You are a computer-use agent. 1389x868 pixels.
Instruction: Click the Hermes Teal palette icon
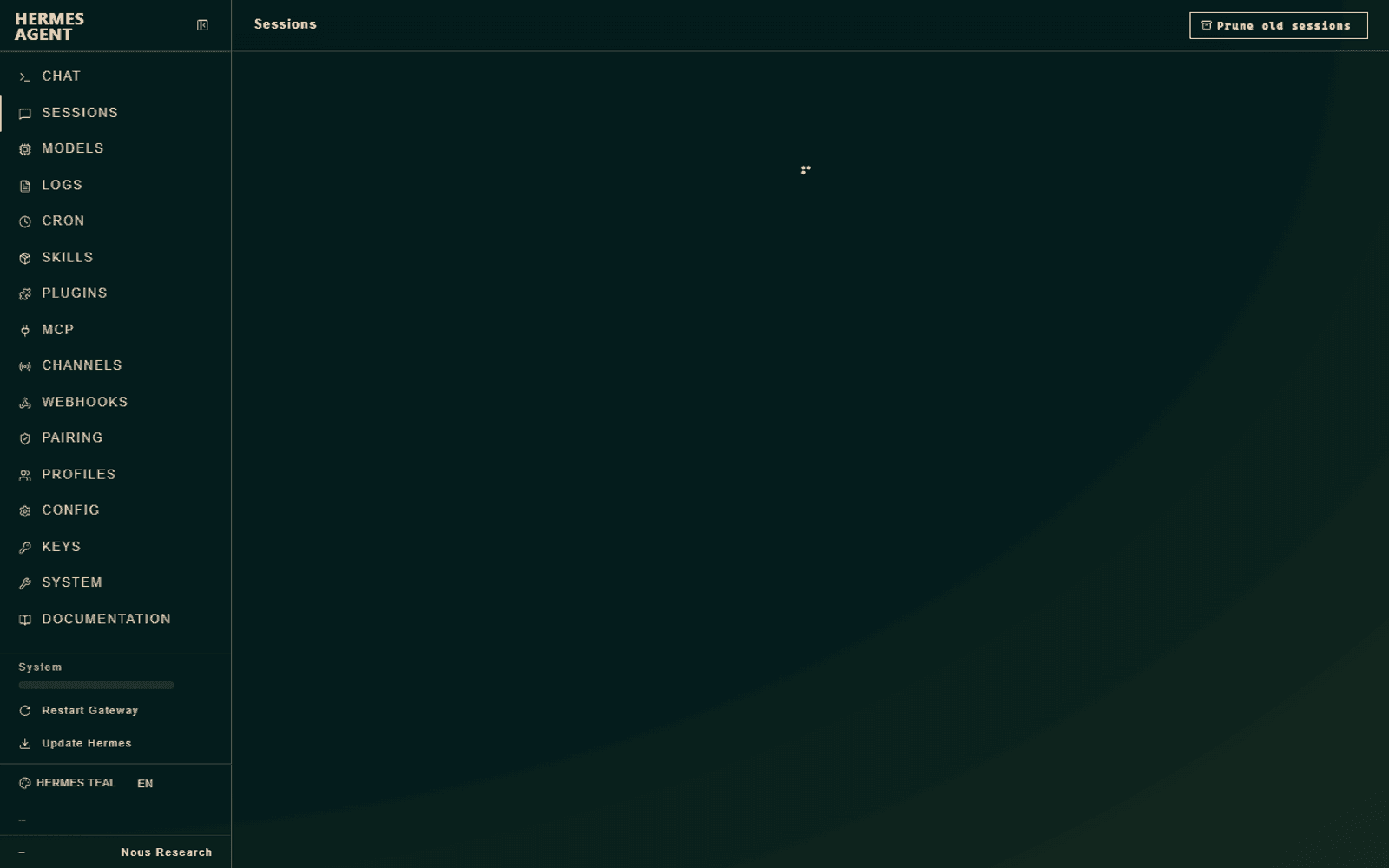click(24, 783)
